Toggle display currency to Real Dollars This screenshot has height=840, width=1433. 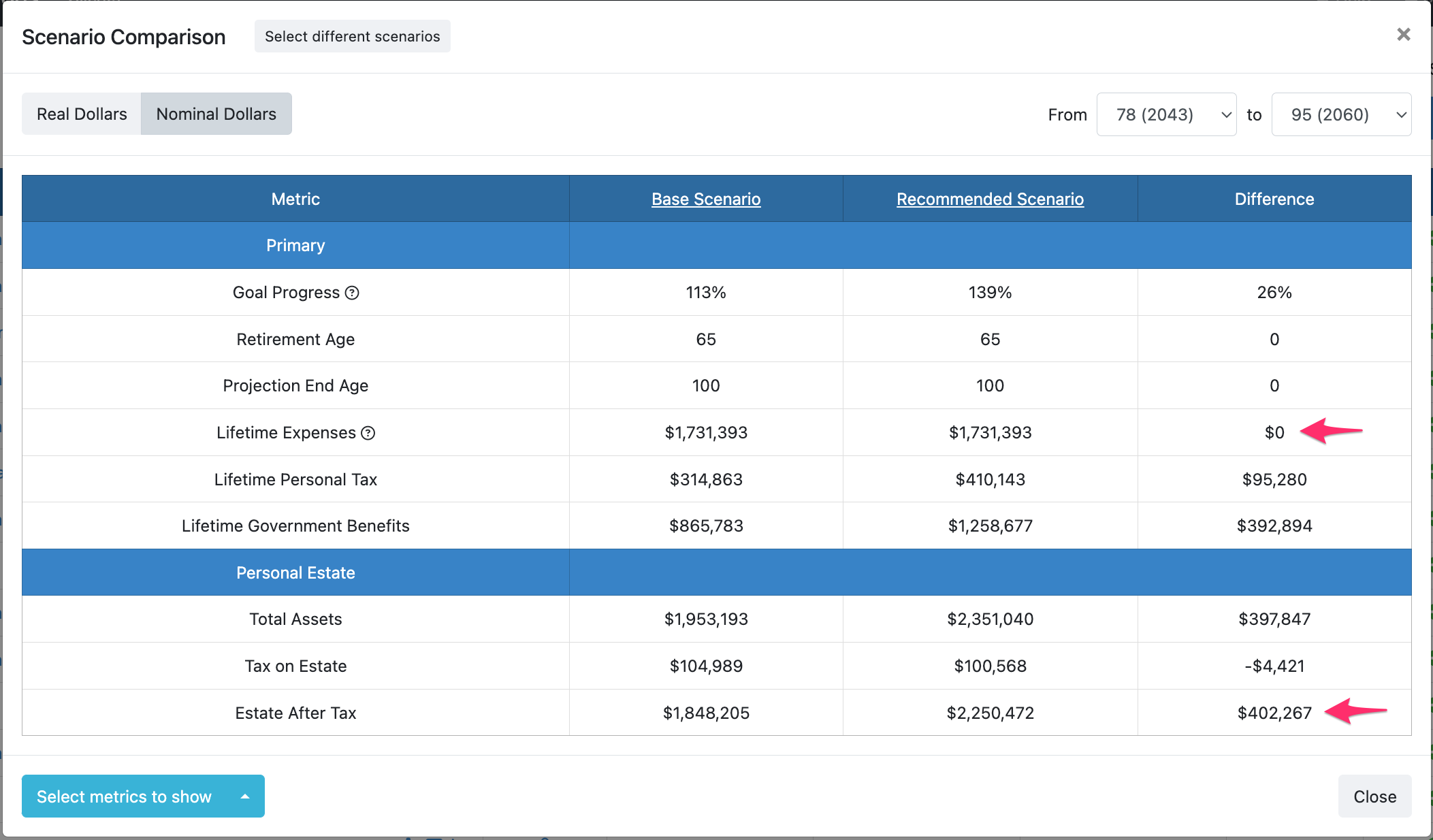pos(81,114)
